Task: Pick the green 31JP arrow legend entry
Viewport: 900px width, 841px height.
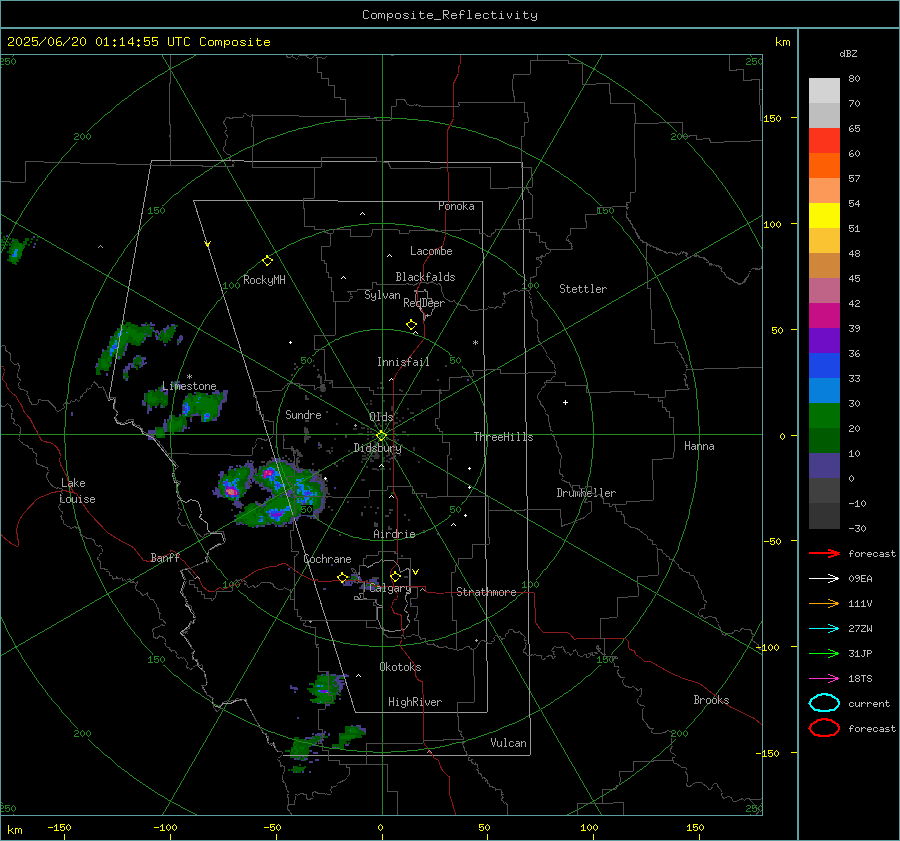Action: pos(824,653)
